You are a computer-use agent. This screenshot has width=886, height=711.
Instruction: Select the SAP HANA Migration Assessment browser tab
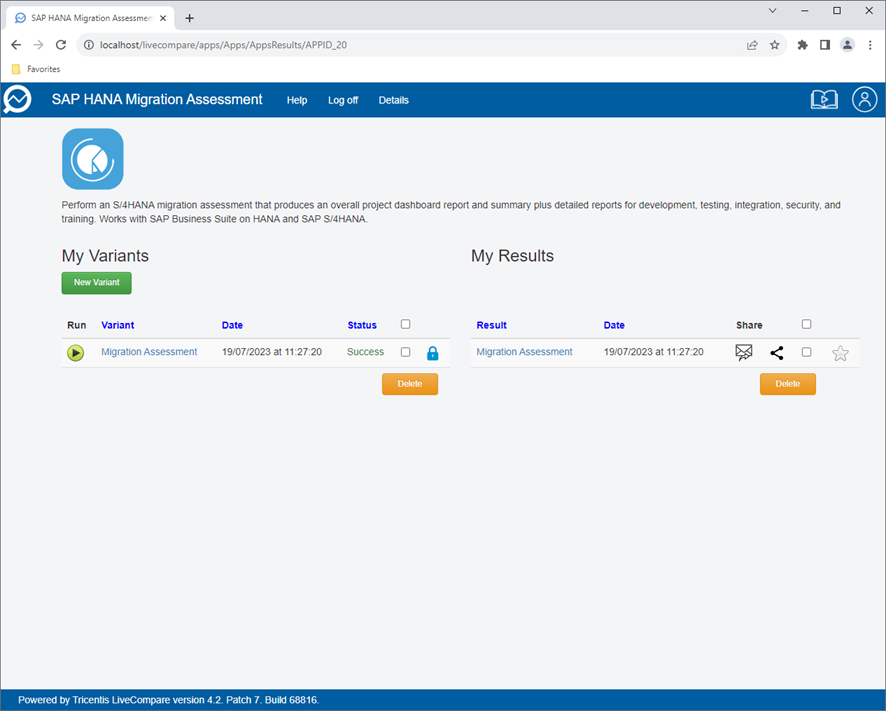tap(90, 18)
